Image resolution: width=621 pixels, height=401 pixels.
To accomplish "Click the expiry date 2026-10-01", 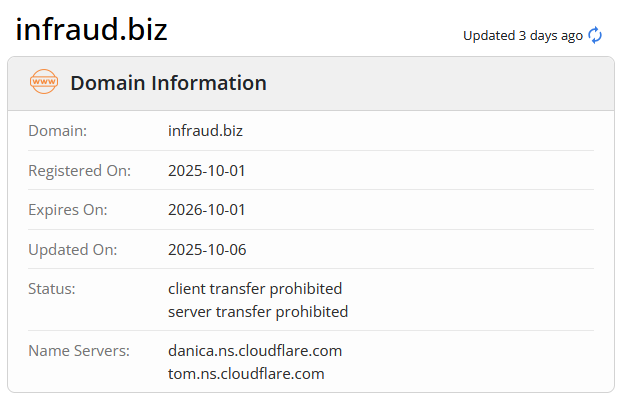I will pyautogui.click(x=207, y=210).
